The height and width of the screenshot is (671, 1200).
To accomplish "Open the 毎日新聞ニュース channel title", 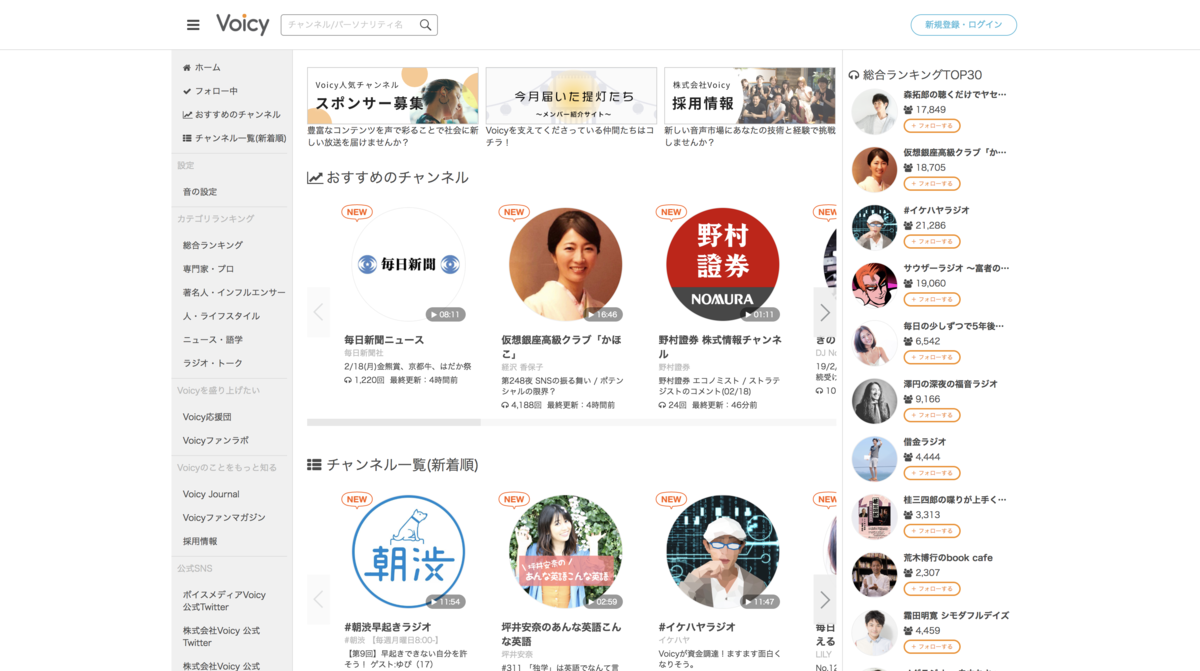I will (x=384, y=340).
